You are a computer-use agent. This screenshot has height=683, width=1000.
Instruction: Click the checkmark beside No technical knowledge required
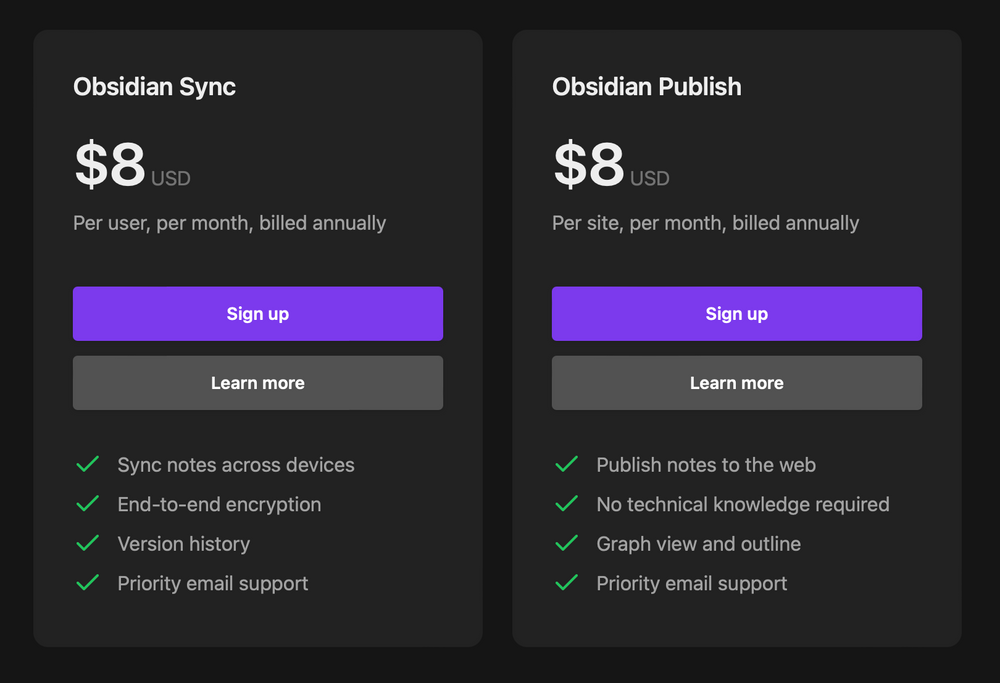566,504
